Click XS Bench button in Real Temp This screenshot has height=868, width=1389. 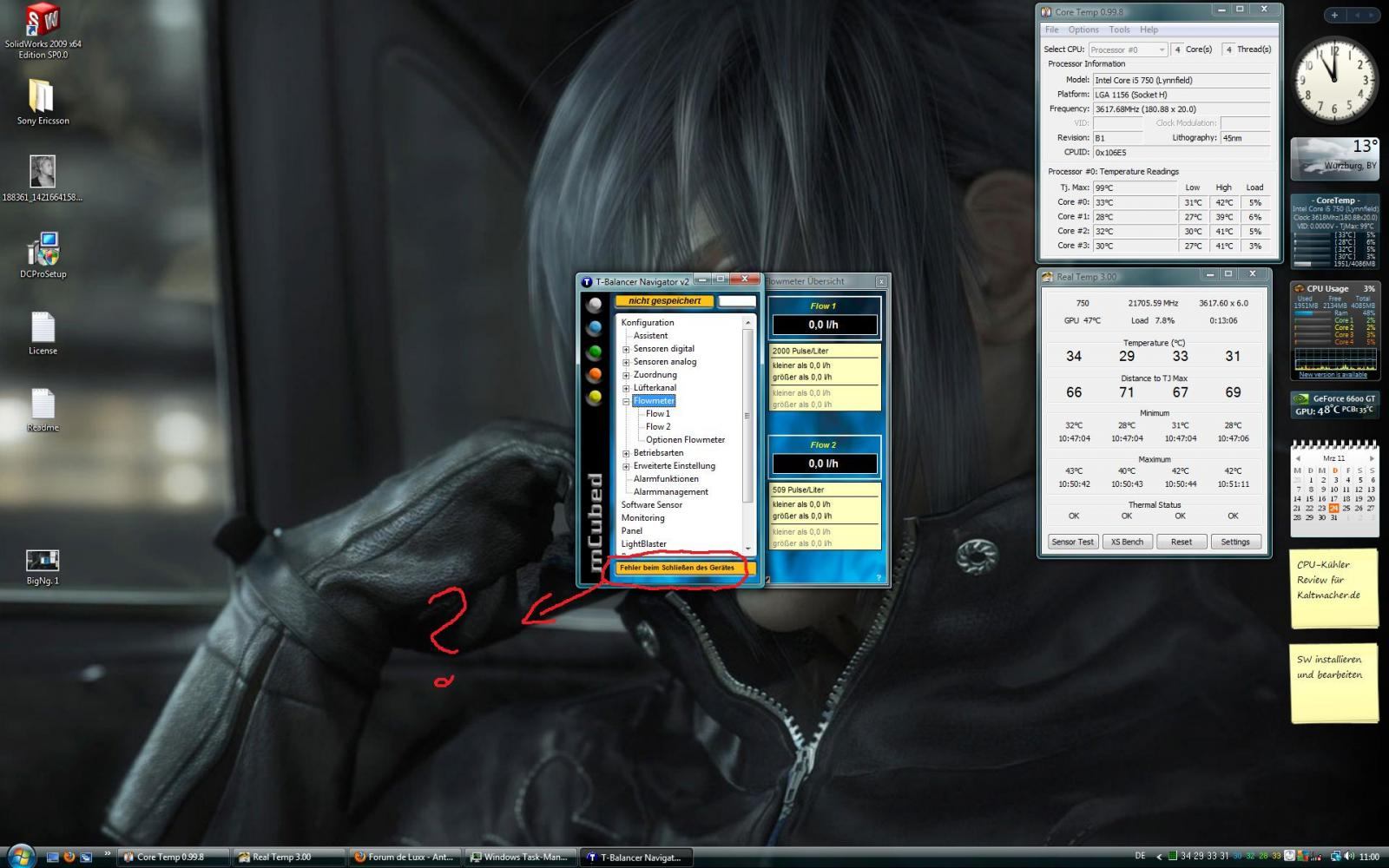tap(1127, 542)
